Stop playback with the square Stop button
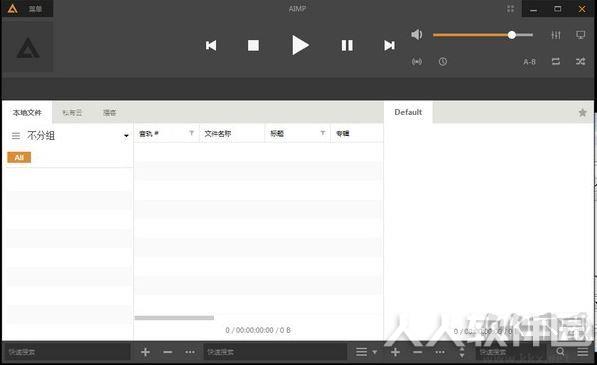597x365 pixels. point(253,45)
